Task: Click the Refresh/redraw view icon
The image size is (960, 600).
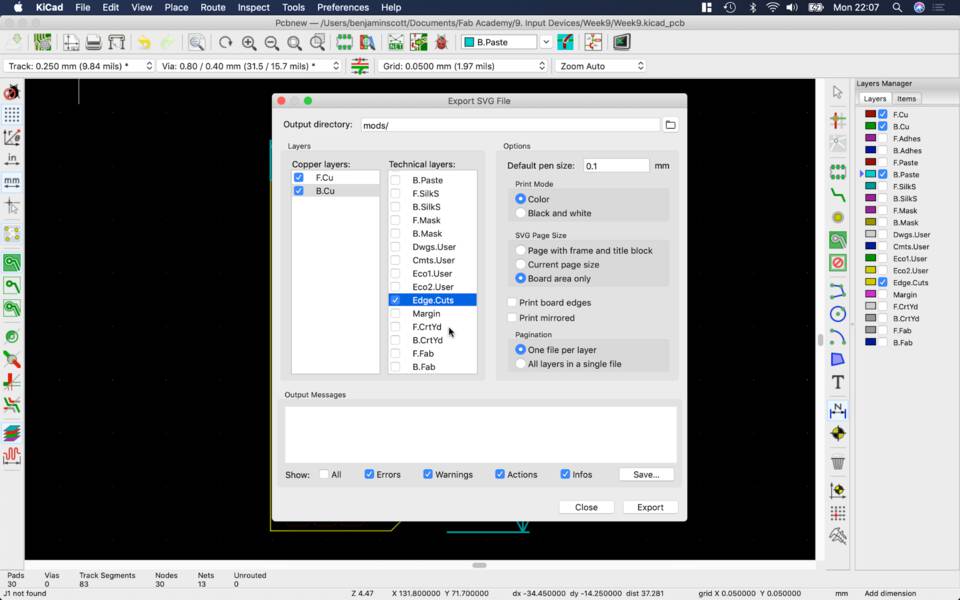Action: point(225,42)
